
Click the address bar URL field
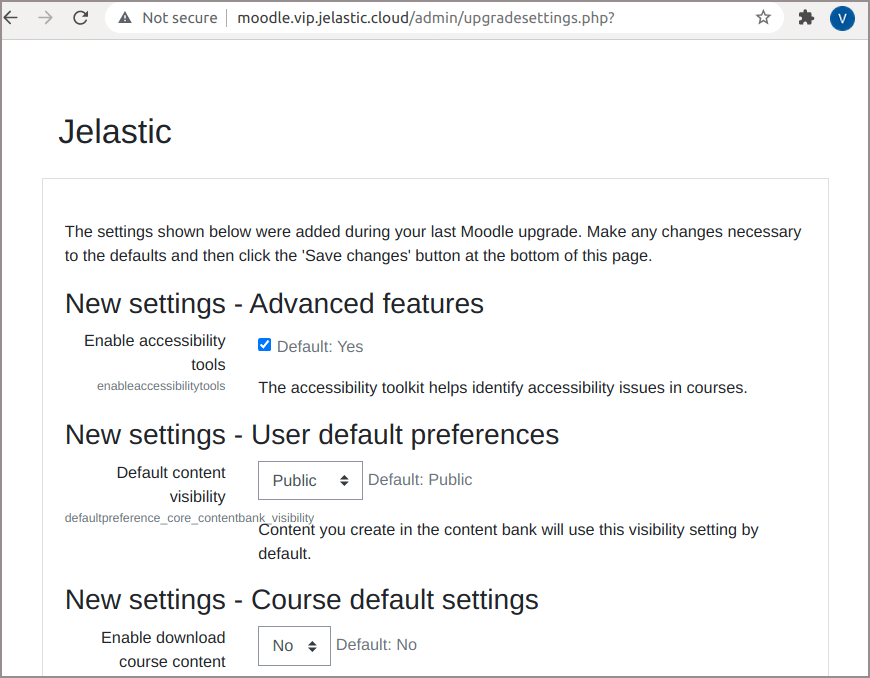tap(426, 18)
